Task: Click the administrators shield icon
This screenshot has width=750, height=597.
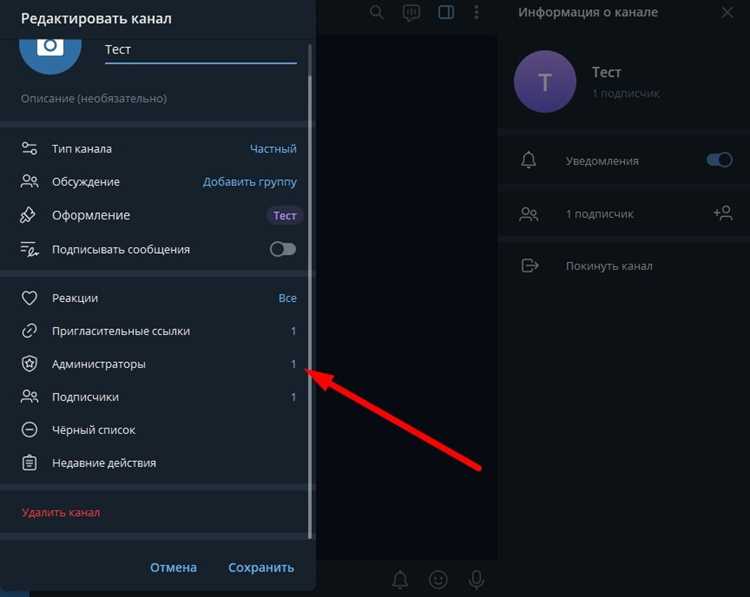Action: [x=29, y=364]
